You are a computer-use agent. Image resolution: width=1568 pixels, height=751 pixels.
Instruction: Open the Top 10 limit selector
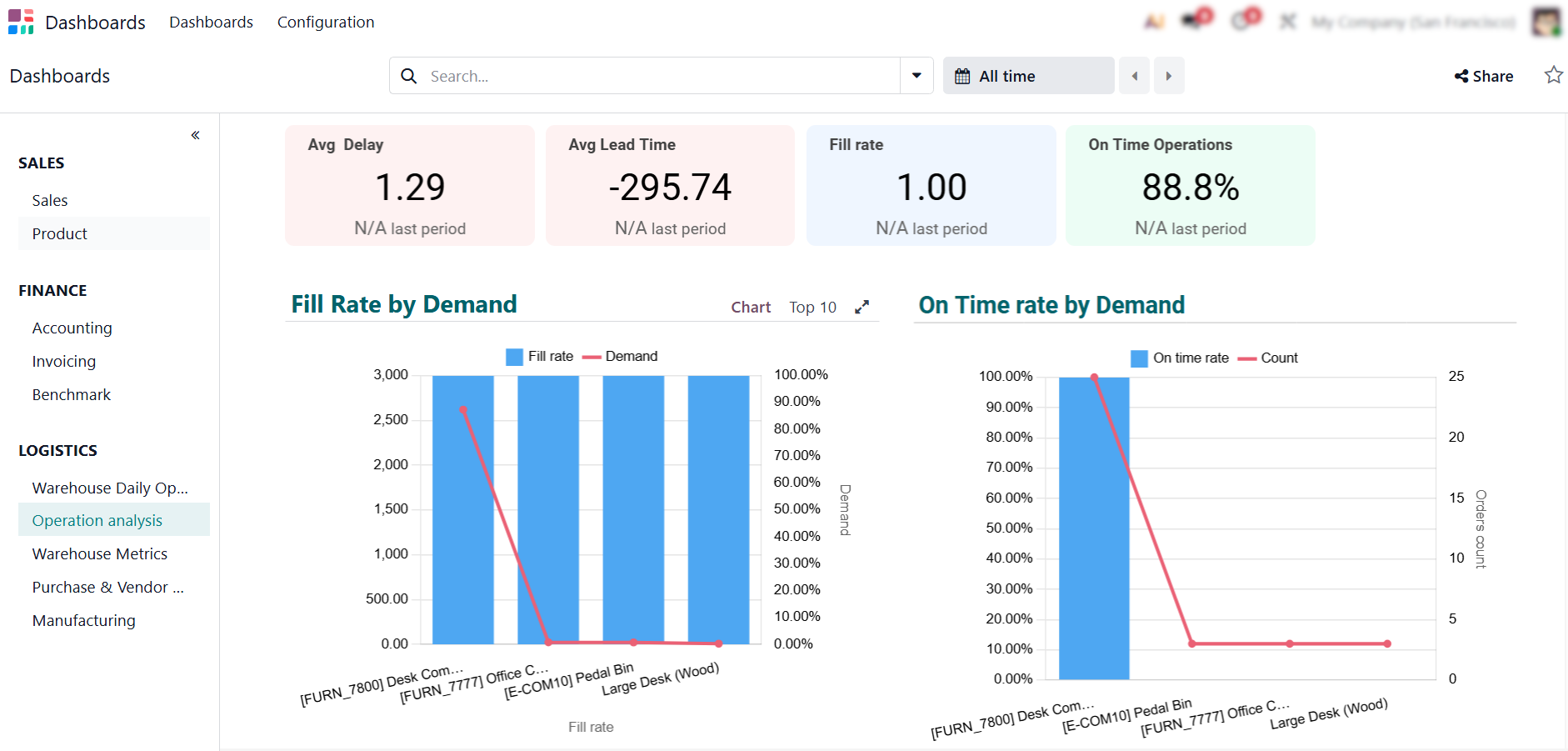point(812,307)
